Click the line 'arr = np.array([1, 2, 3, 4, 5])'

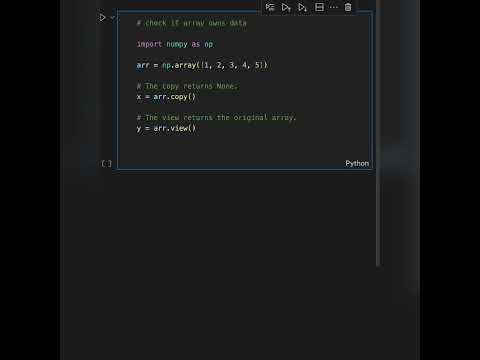pos(202,65)
